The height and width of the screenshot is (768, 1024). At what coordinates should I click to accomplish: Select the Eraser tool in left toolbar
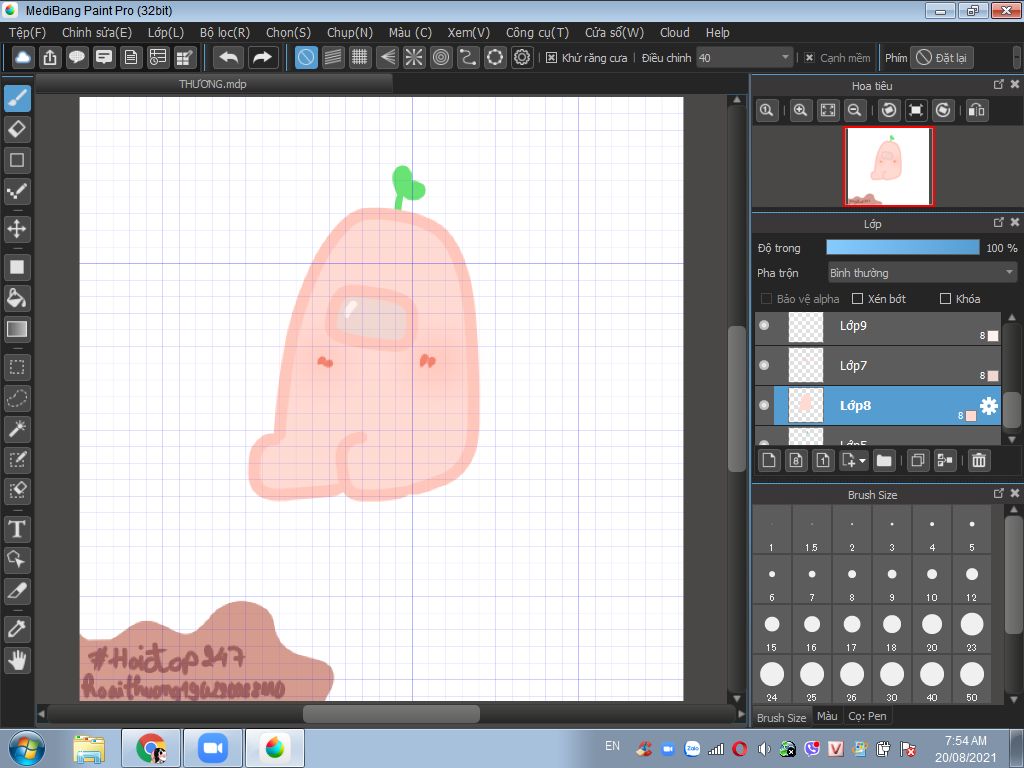pos(17,129)
